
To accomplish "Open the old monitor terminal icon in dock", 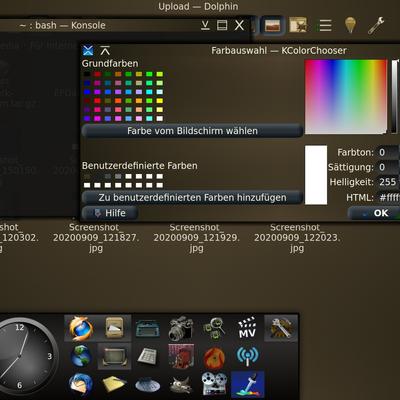I will pyautogui.click(x=114, y=357).
